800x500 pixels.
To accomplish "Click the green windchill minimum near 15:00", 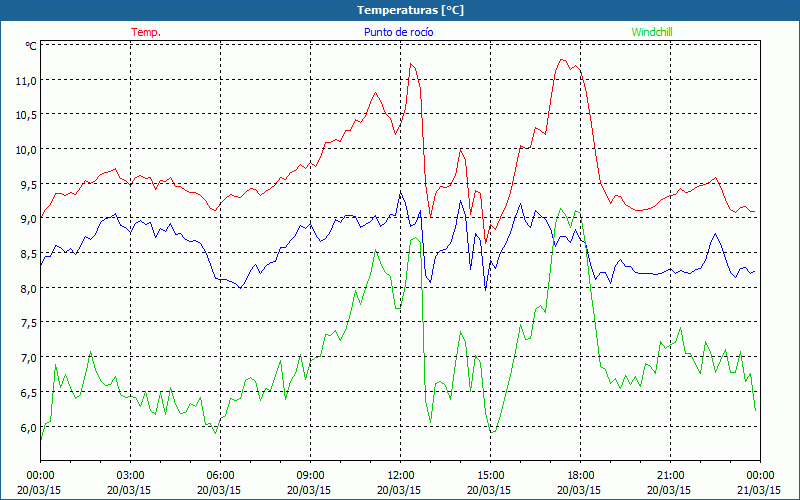I will [492, 432].
